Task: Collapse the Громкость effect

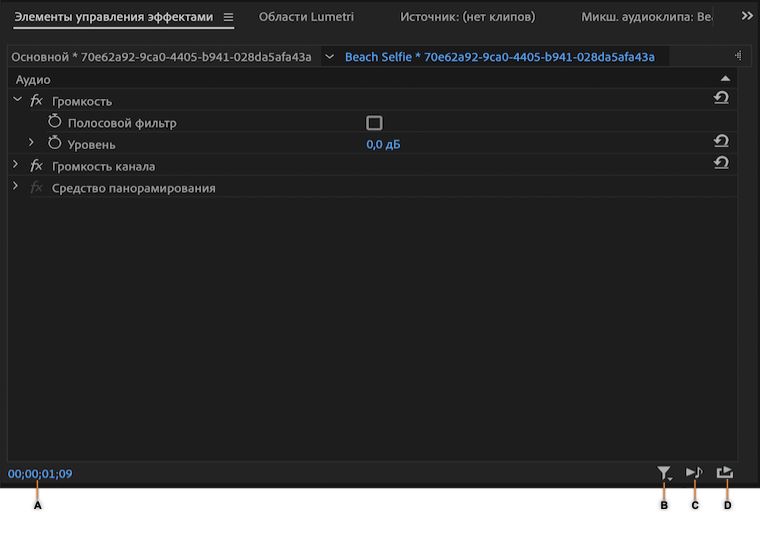Action: click(17, 99)
